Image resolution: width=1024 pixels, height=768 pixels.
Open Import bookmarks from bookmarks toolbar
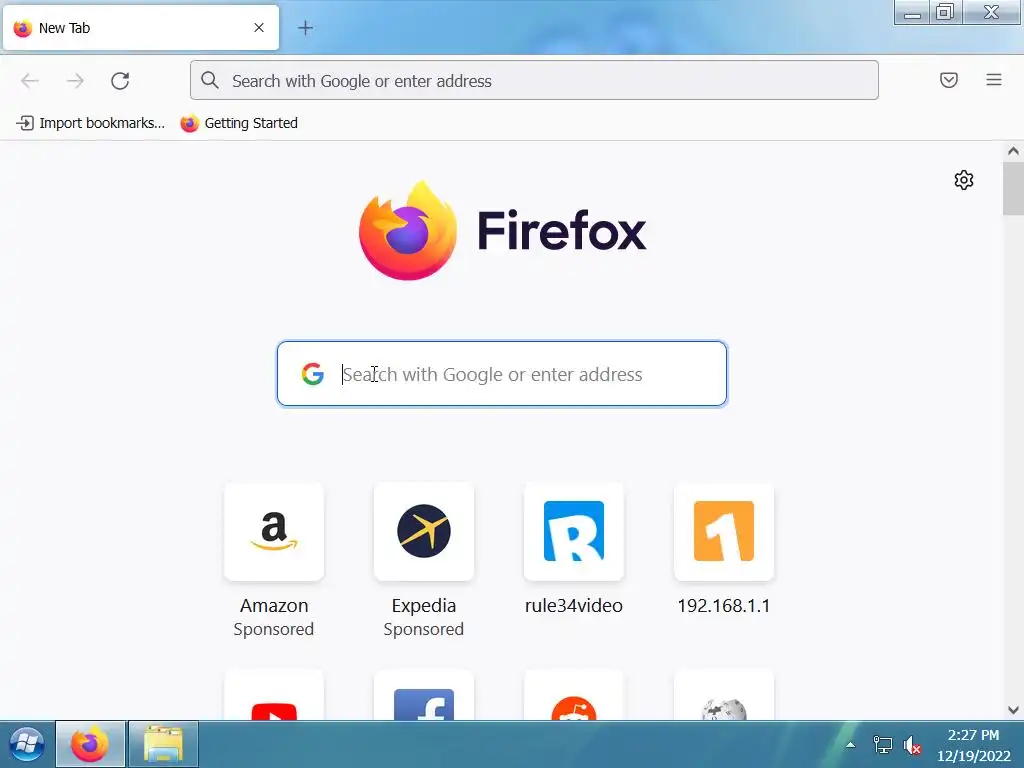[90, 123]
